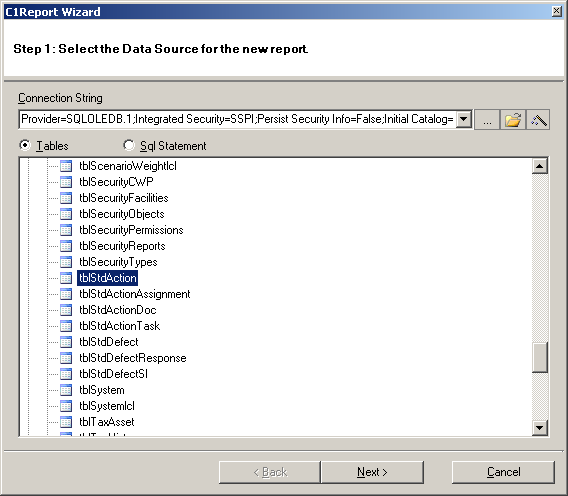The height and width of the screenshot is (496, 568).
Task: Click the scroll up arrow of table list
Action: point(539,166)
